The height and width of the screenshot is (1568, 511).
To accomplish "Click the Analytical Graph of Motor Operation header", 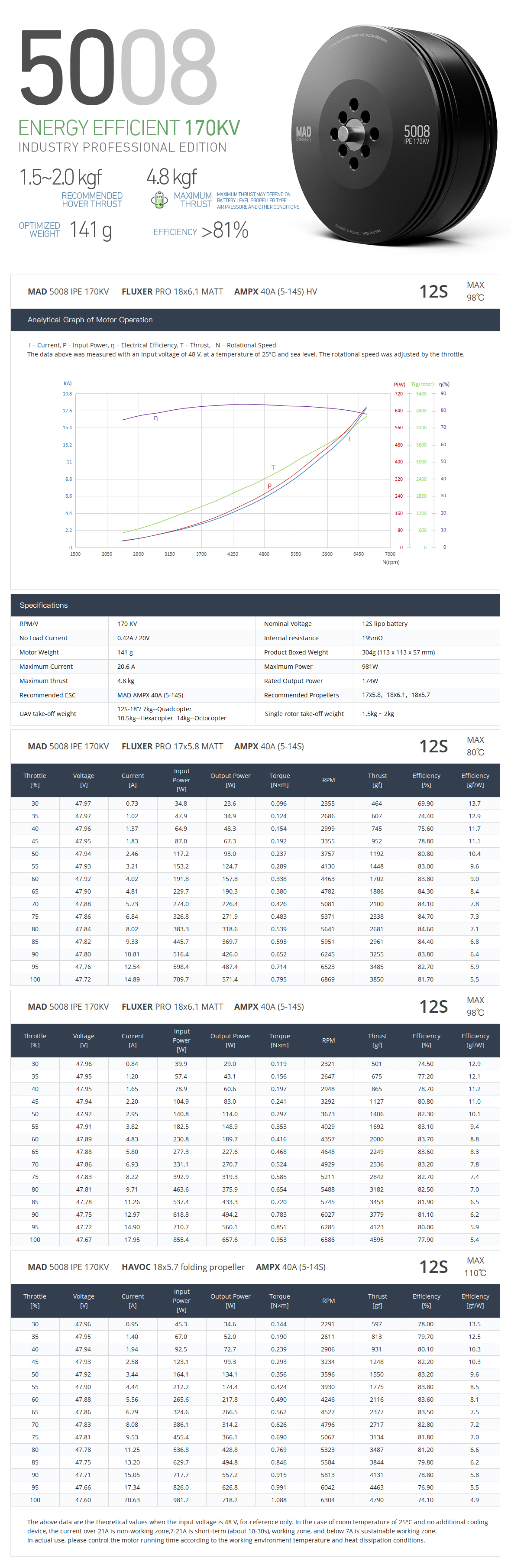I will coord(90,320).
